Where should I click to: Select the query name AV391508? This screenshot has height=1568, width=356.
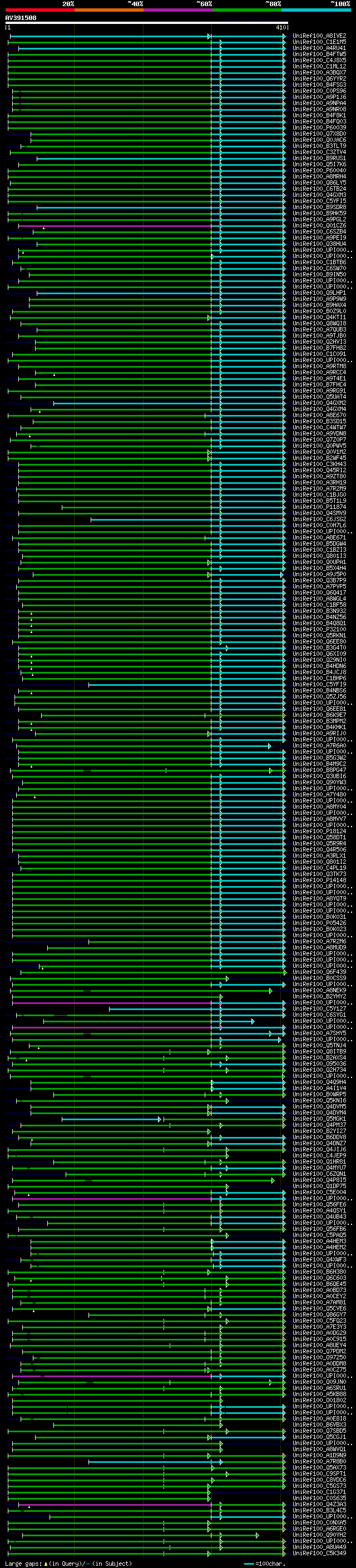coord(21,18)
